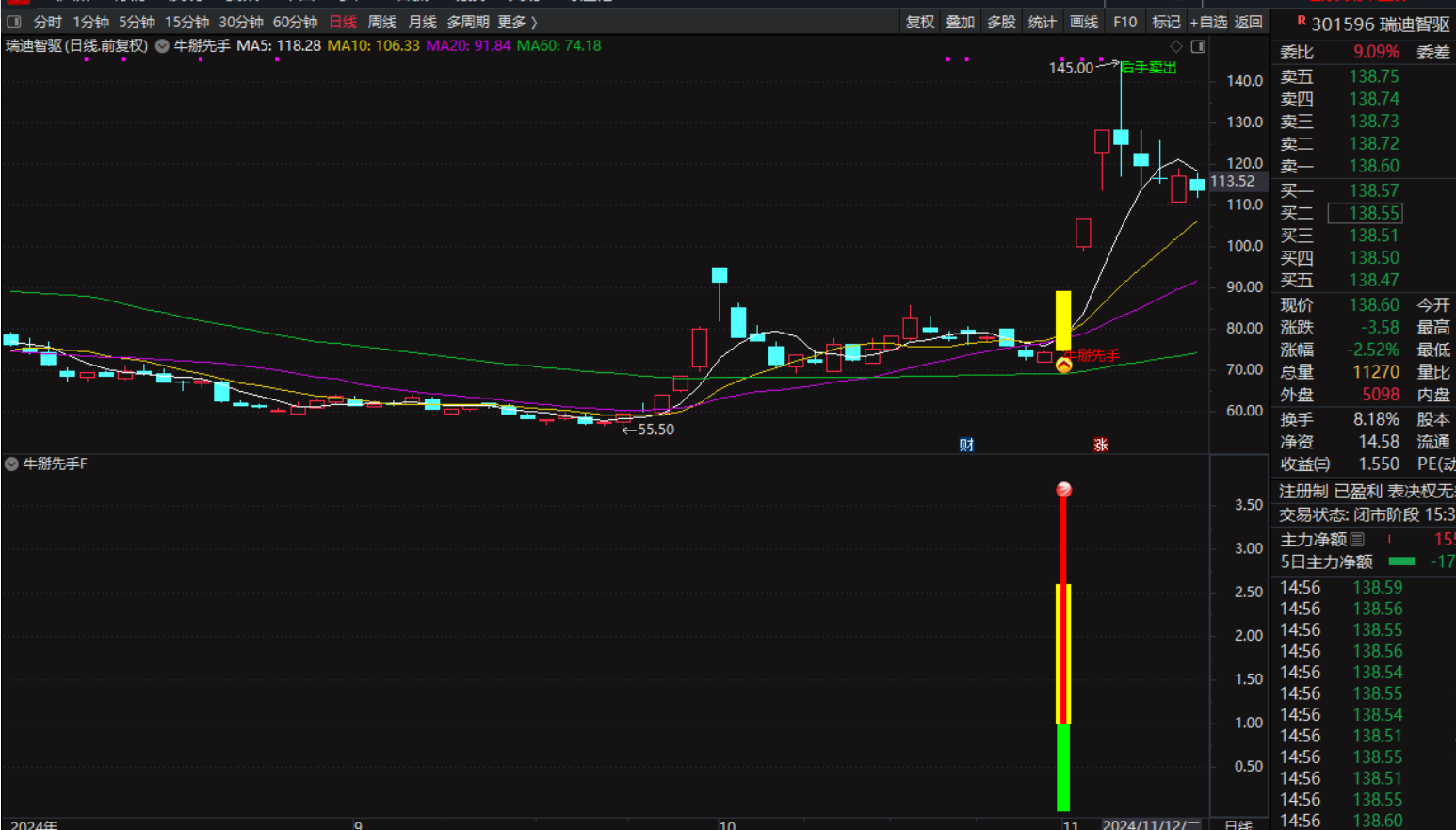Screen dimensions: 1456x830
Task: Select the 买二 price 138.55 box
Action: tap(1365, 213)
